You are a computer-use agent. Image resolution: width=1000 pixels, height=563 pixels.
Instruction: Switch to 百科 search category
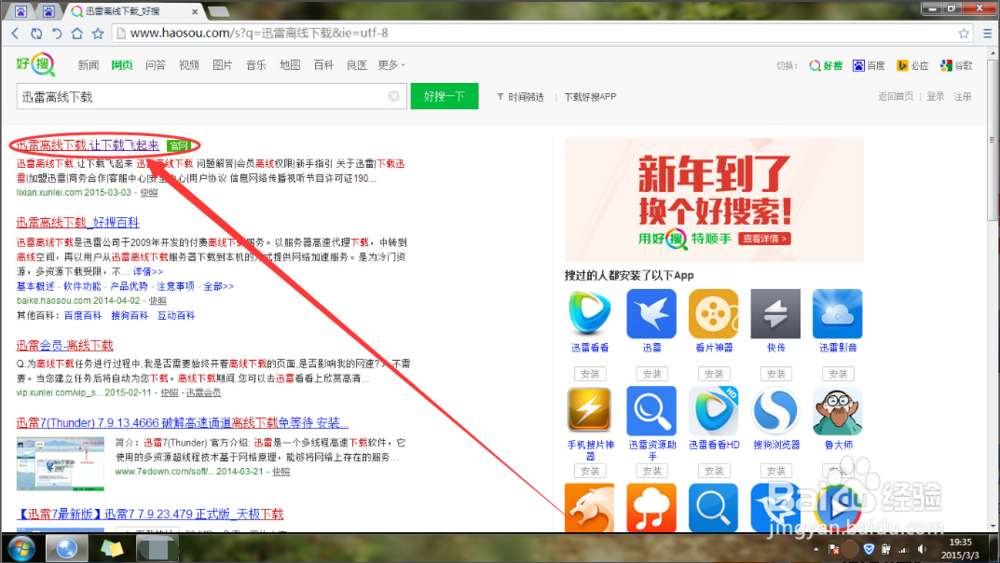tap(323, 65)
